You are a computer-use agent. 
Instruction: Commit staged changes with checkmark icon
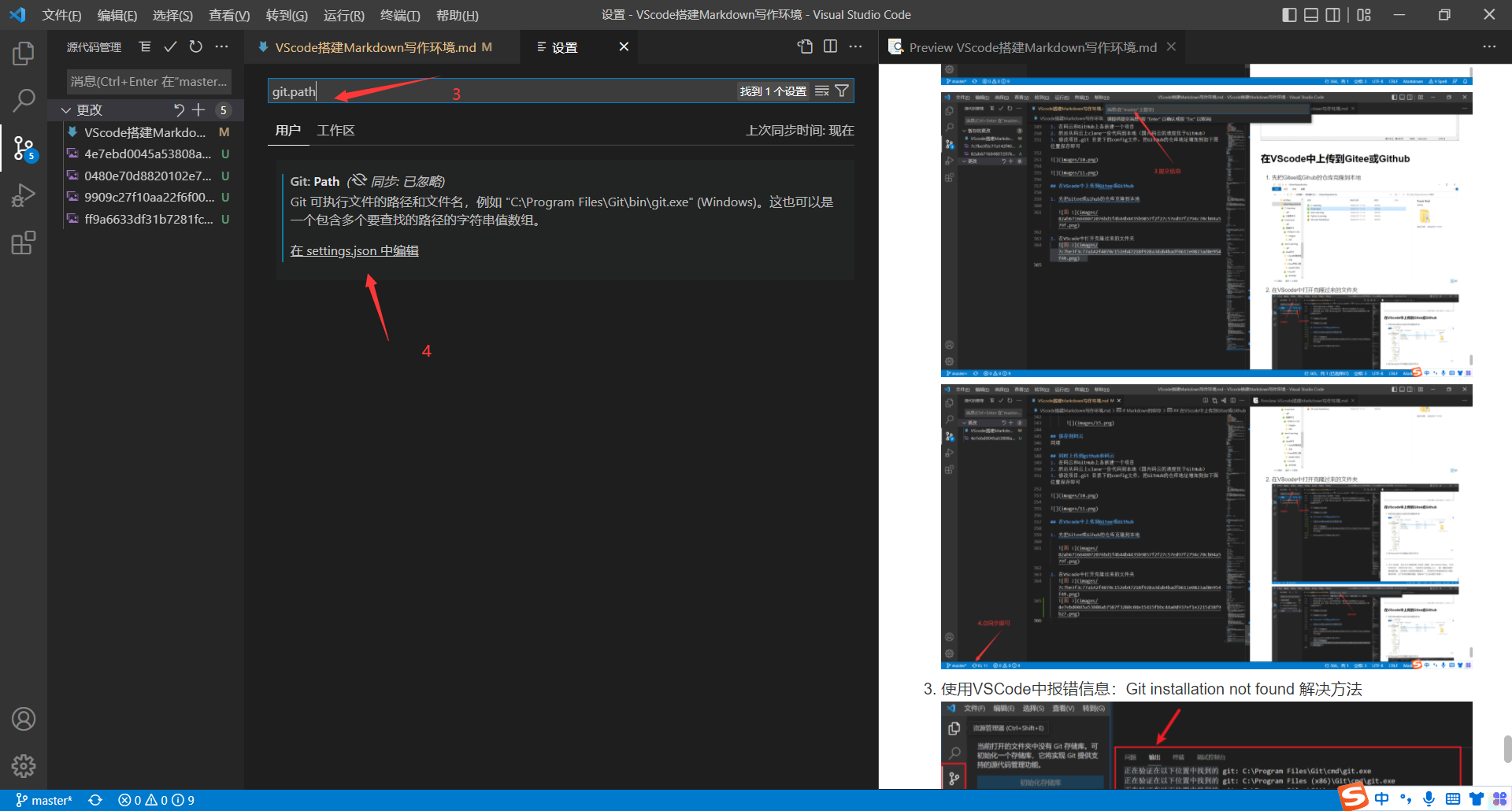click(170, 47)
